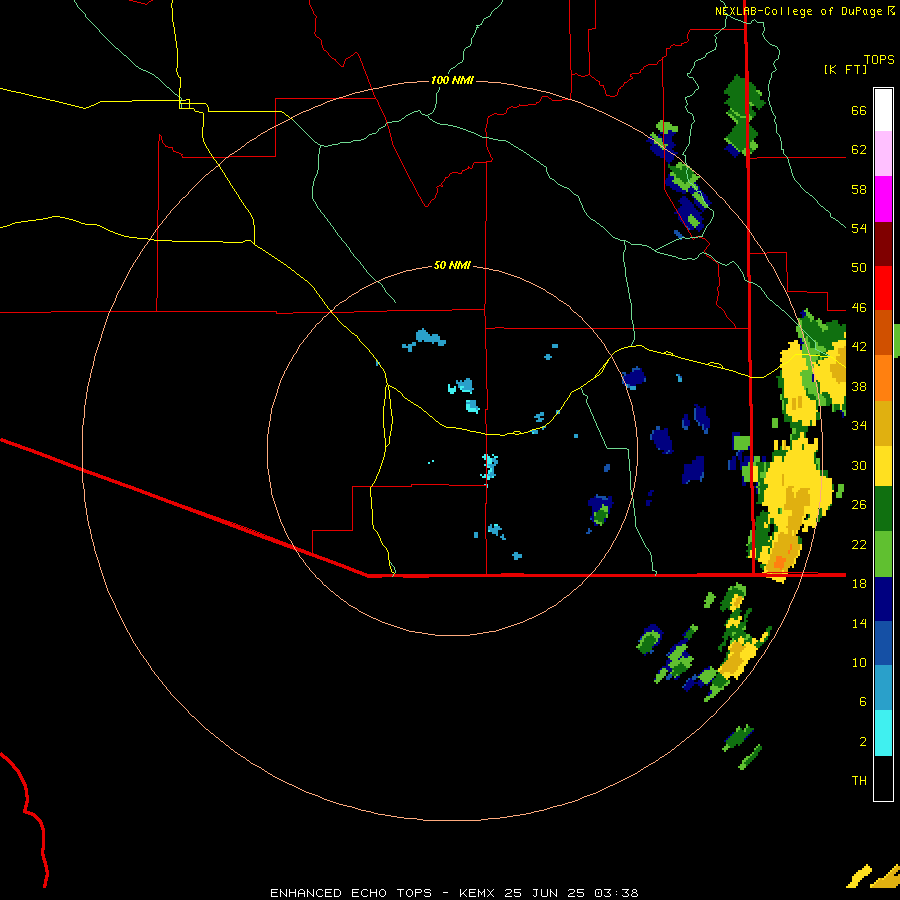Click the legend value 22
This screenshot has width=900, height=900.
coord(859,544)
